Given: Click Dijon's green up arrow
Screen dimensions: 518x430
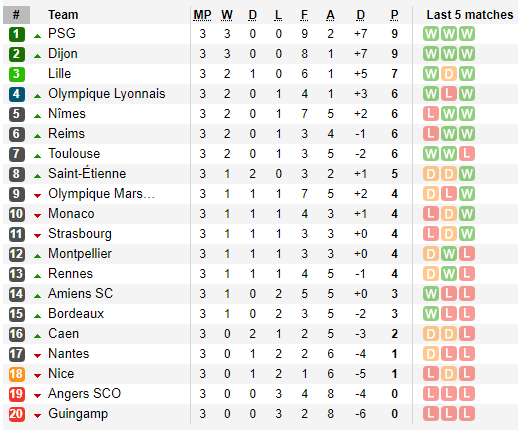Looking at the screenshot, I should [x=37, y=56].
